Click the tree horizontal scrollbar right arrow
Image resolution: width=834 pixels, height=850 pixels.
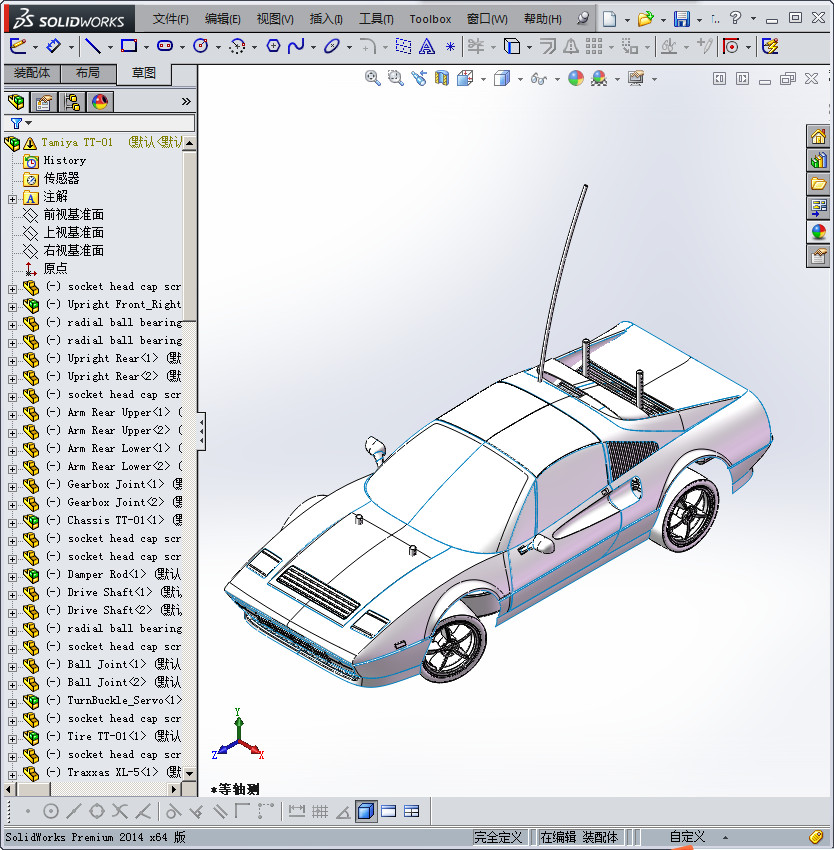click(174, 789)
